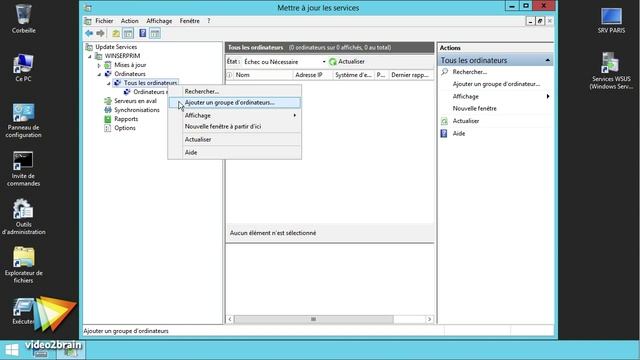Click the WINSERPRIM server icon

pyautogui.click(x=99, y=56)
